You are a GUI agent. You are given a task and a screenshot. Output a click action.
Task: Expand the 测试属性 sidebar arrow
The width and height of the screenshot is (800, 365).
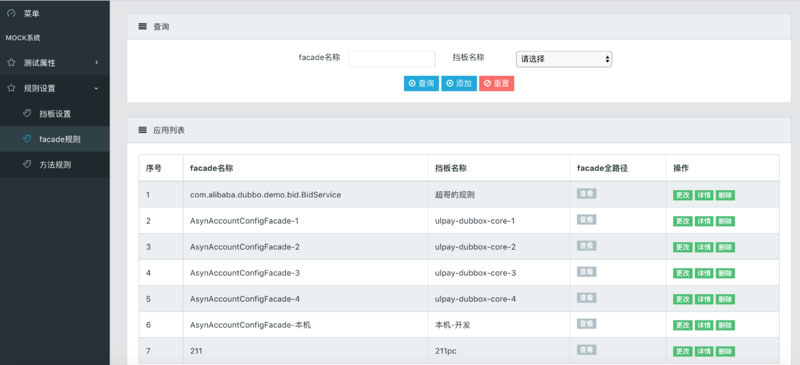[x=97, y=63]
